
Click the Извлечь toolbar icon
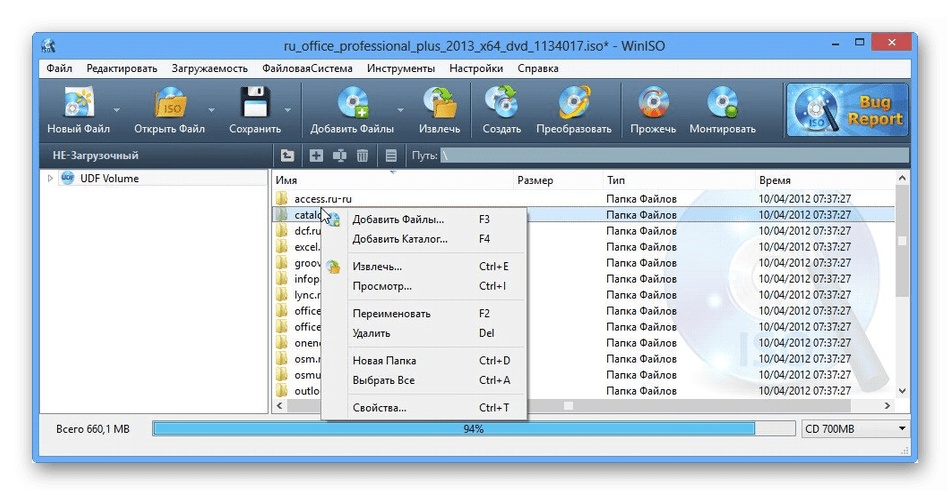pos(439,102)
